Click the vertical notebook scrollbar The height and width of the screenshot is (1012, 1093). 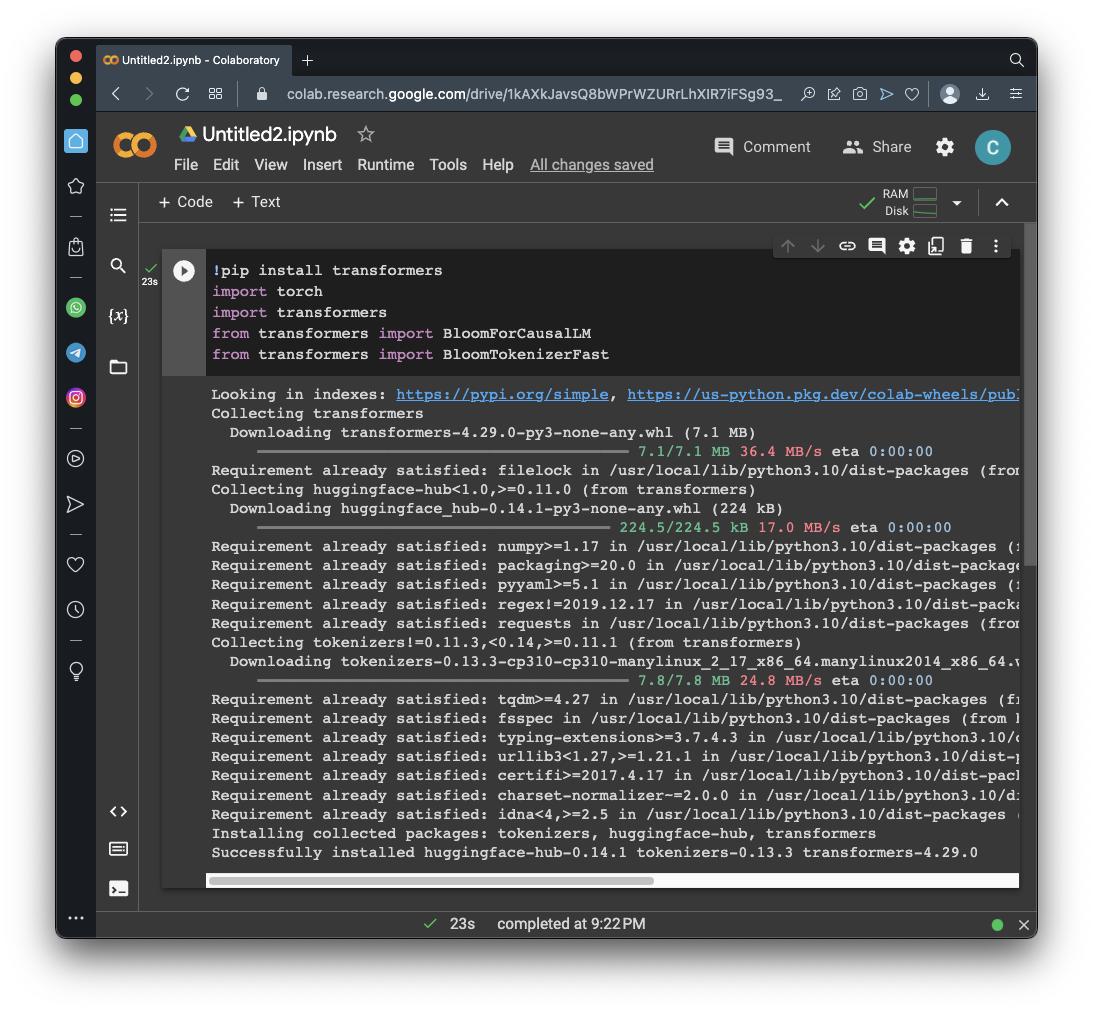pos(1030,395)
